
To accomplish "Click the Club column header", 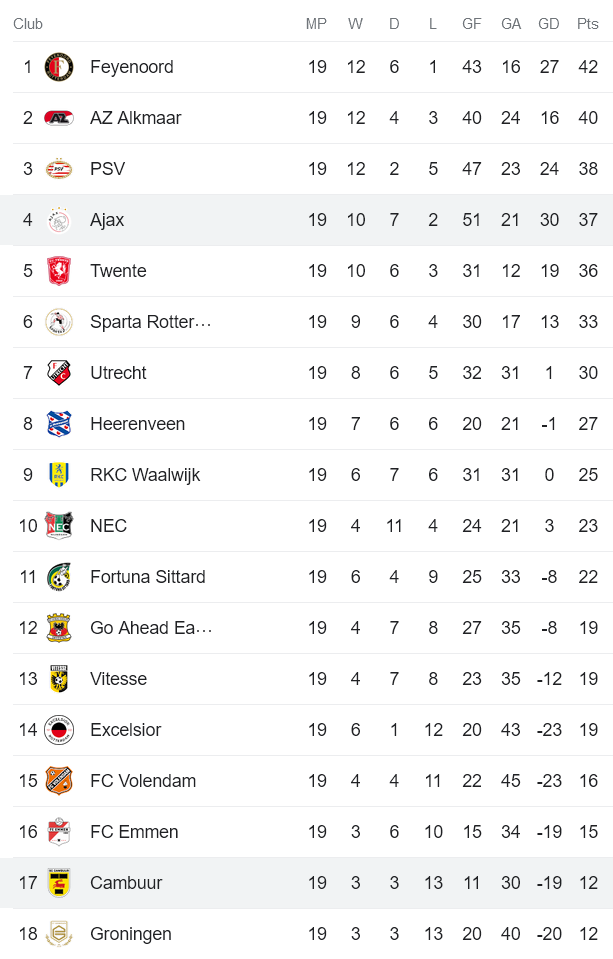I will click(x=28, y=24).
